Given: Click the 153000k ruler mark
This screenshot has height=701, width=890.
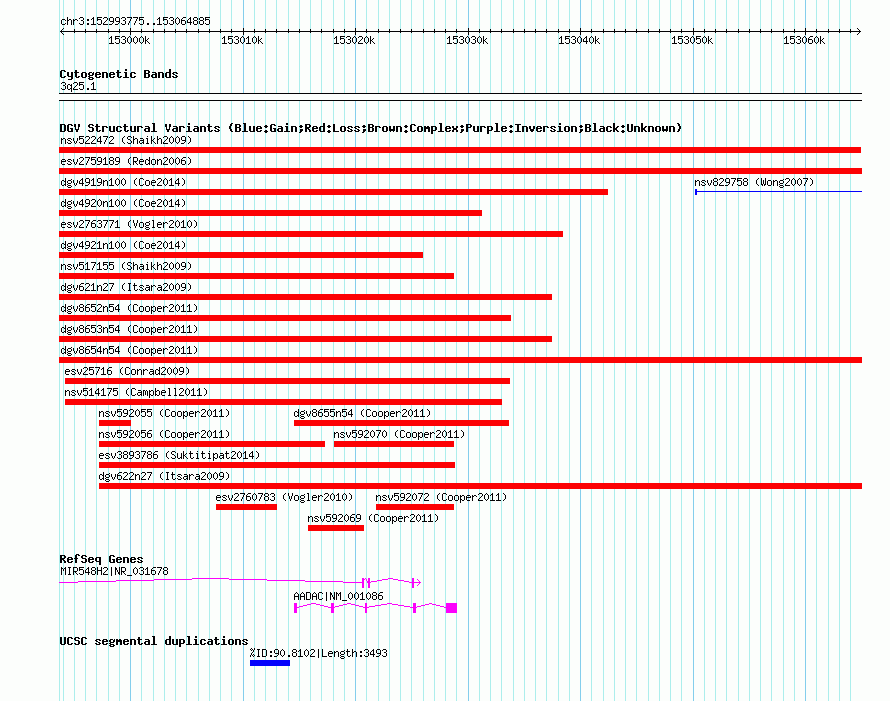Looking at the screenshot, I should pos(129,40).
